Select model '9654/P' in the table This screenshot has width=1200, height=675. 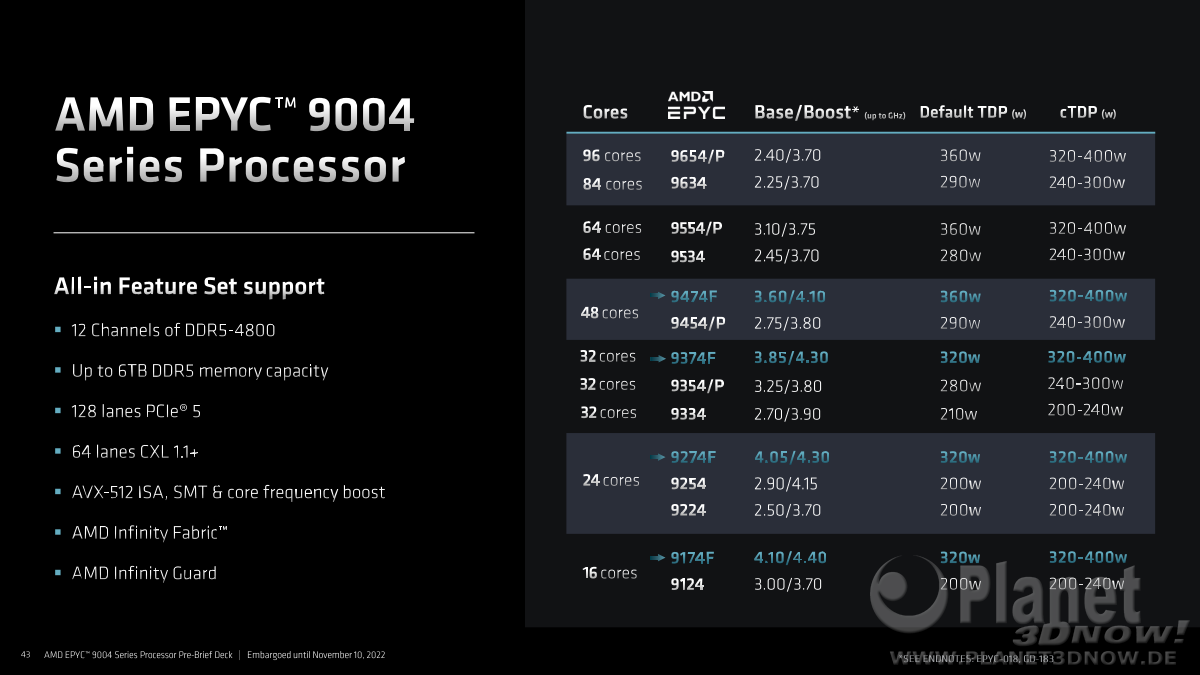[696, 156]
